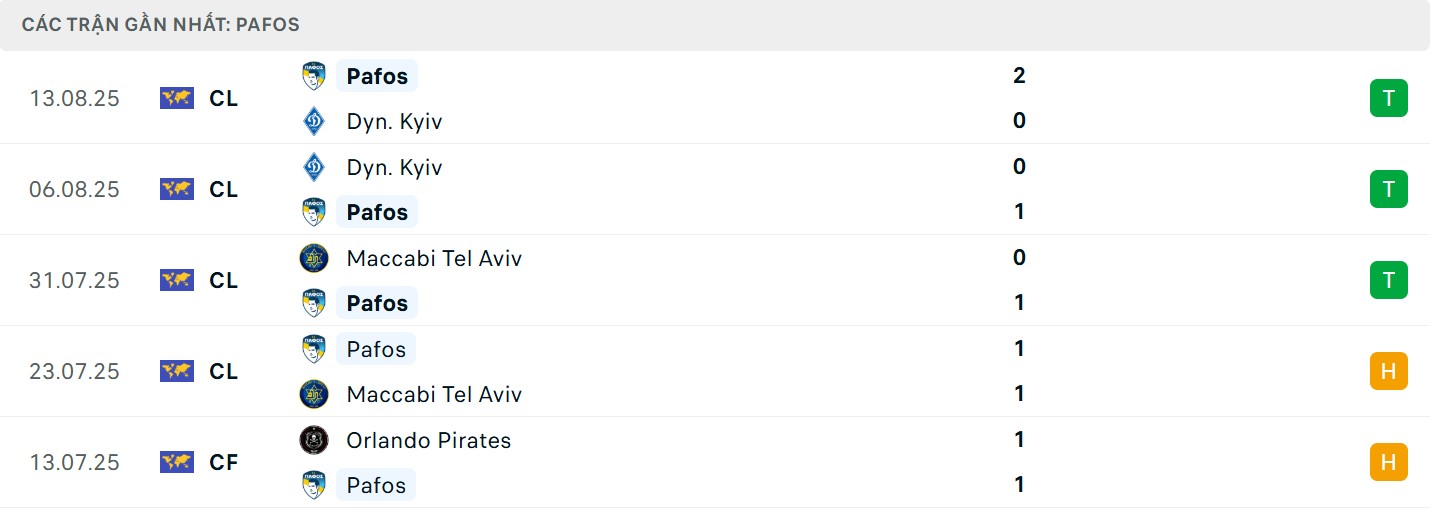The width and height of the screenshot is (1447, 532).
Task: Click orange H result badge for 23.07.25
Action: tap(1388, 371)
